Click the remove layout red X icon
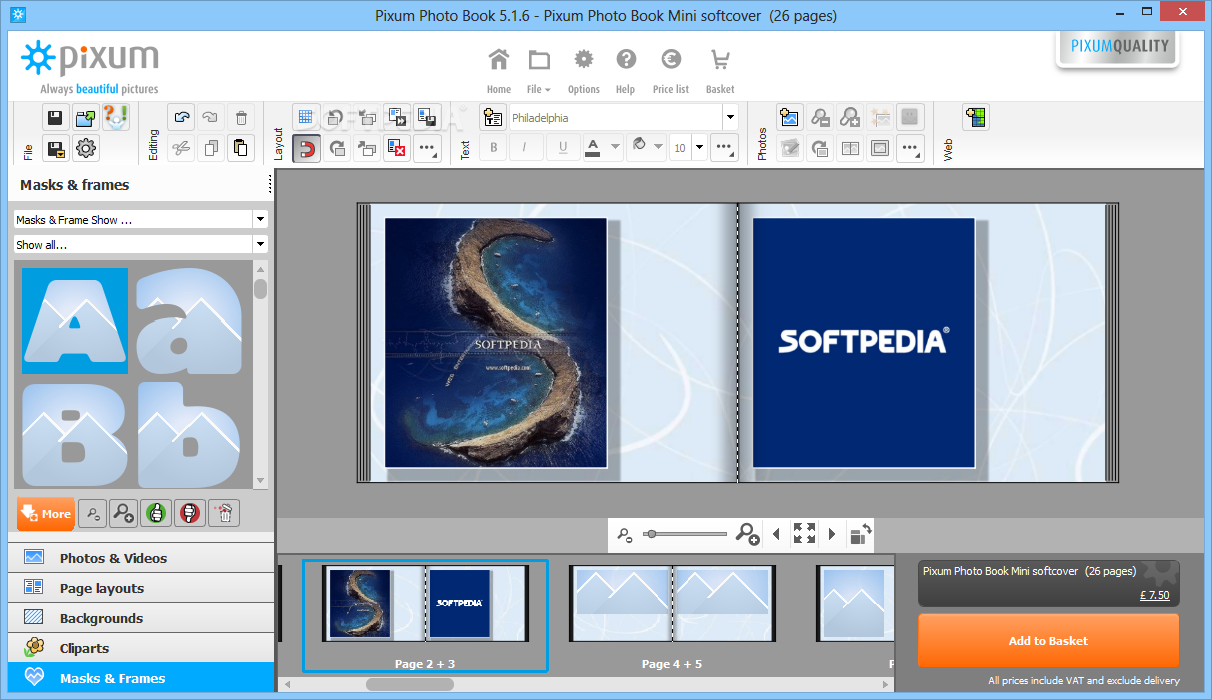 397,148
